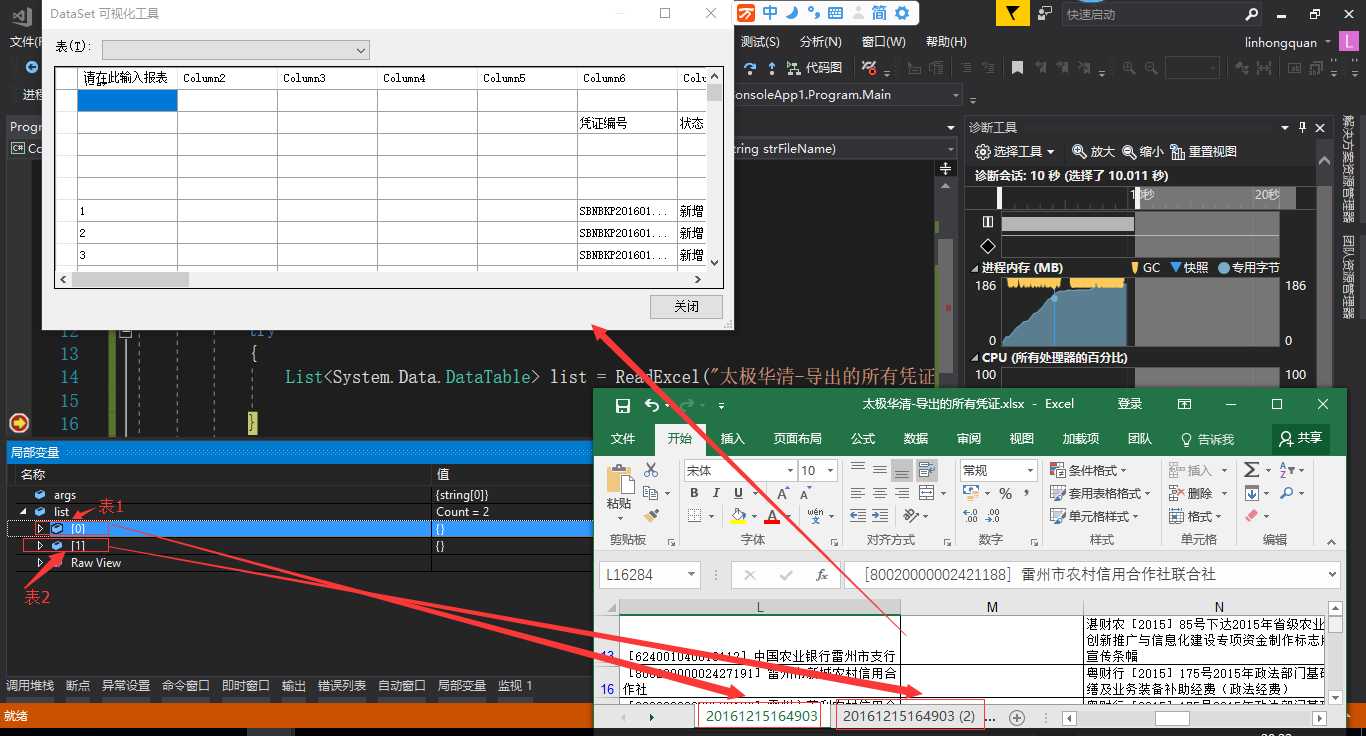Screen dimensions: 1366x736
Task: Click the 代码图 code map button
Action: (815, 68)
